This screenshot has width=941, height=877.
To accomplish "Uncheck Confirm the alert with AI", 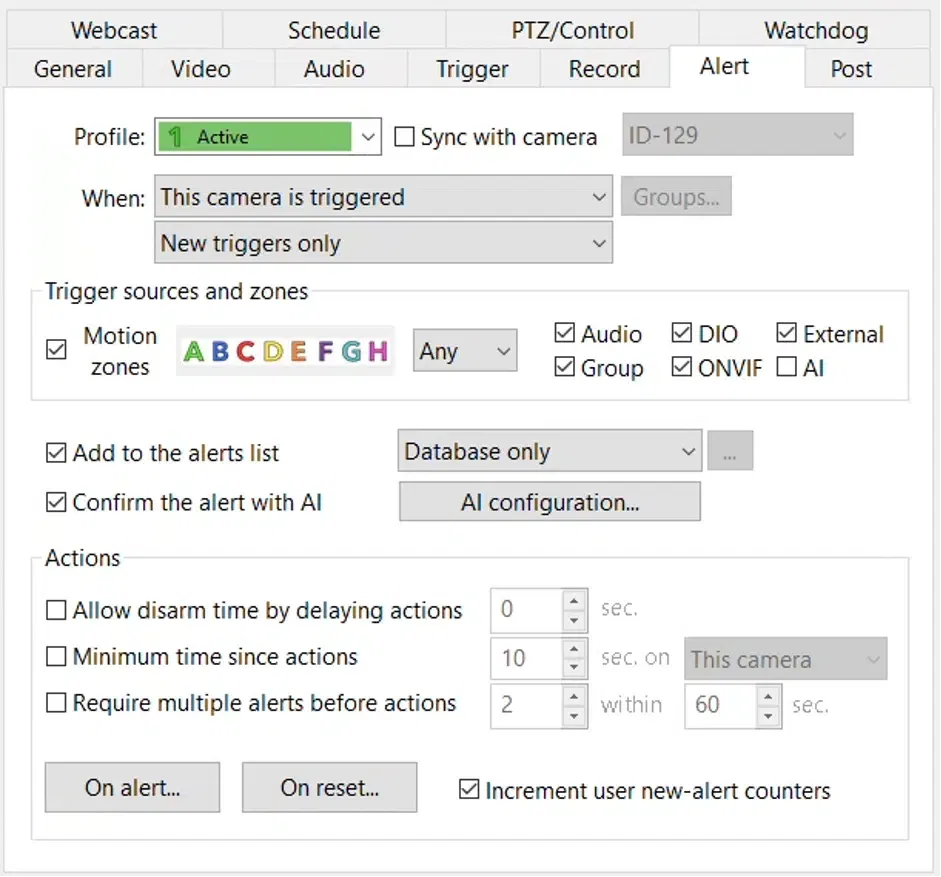I will click(x=56, y=502).
